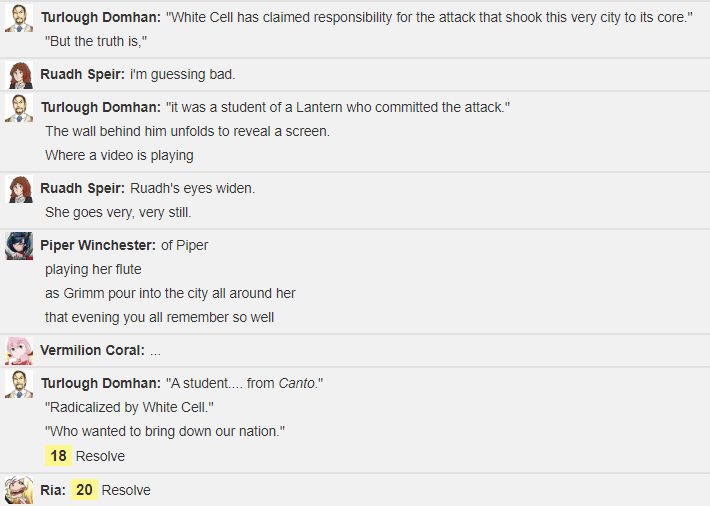Viewport: 710px width, 506px height.
Task: Click Ruadh Speir's avatar beside "eyes widen"
Action: (19, 189)
